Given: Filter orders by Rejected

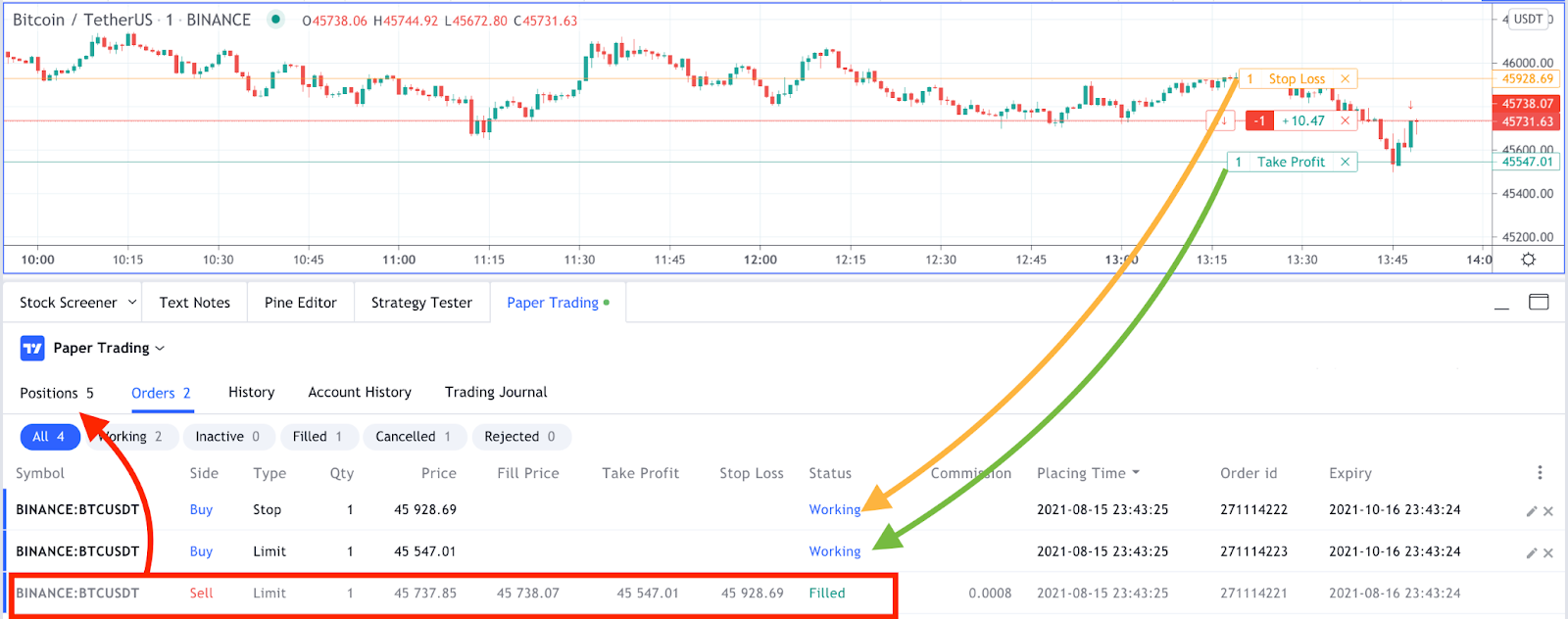Looking at the screenshot, I should point(519,437).
